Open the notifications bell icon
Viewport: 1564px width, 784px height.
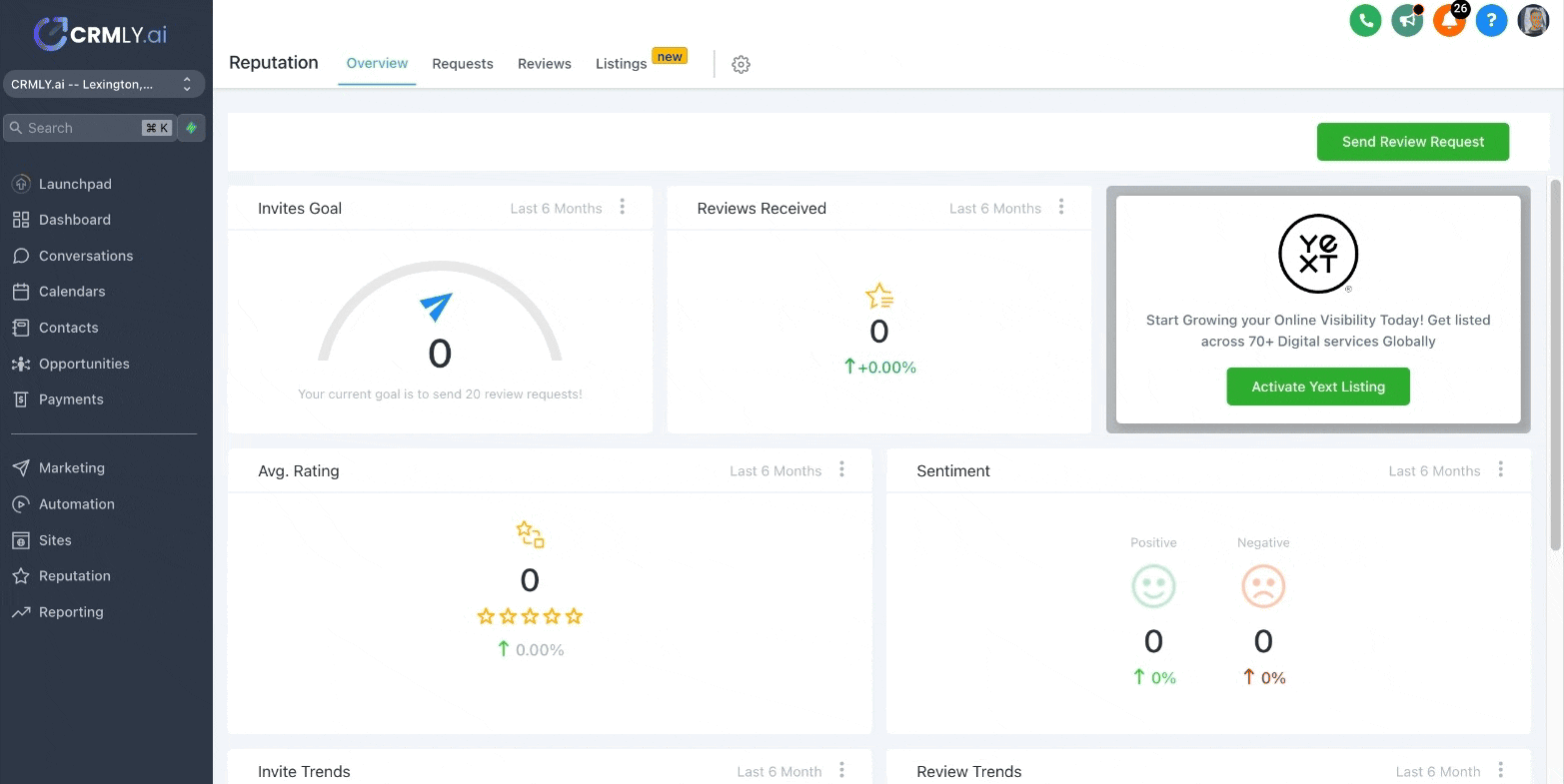(1449, 20)
